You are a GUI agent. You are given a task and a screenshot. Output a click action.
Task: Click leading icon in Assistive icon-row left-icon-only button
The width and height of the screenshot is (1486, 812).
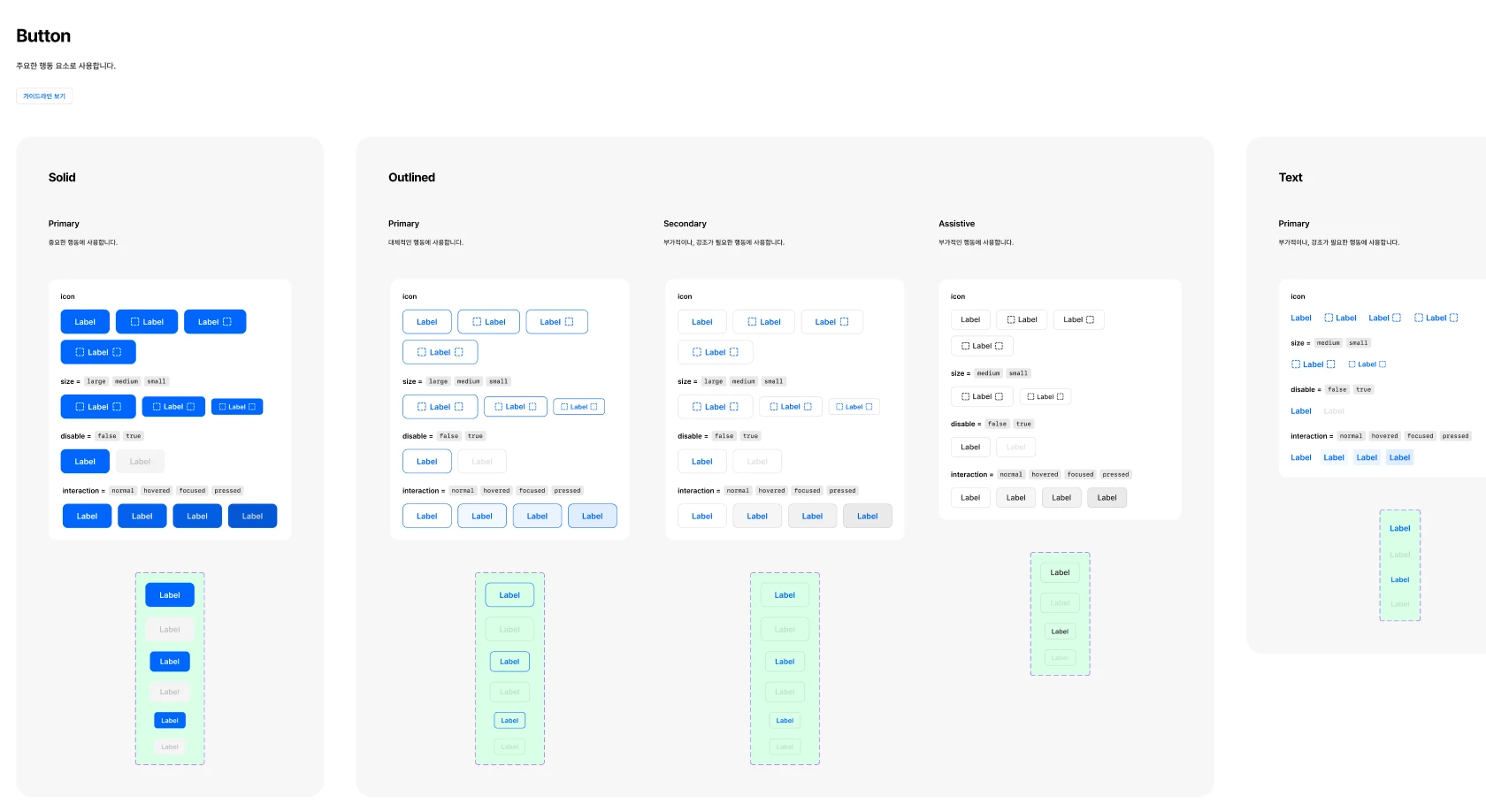tap(1011, 319)
